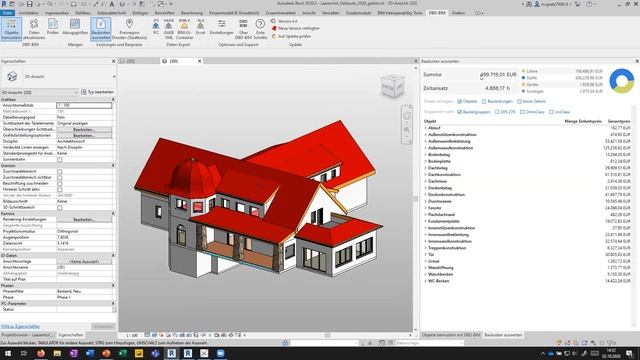Image resolution: width=640 pixels, height=360 pixels.
Task: Click the Windows Start button
Action: 8,353
